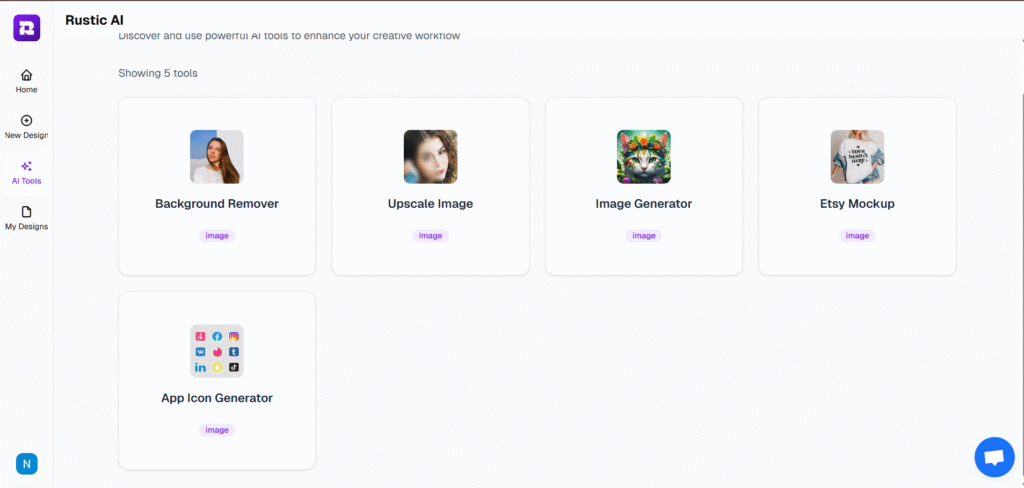Click the Background Remover thumbnail image

[217, 157]
